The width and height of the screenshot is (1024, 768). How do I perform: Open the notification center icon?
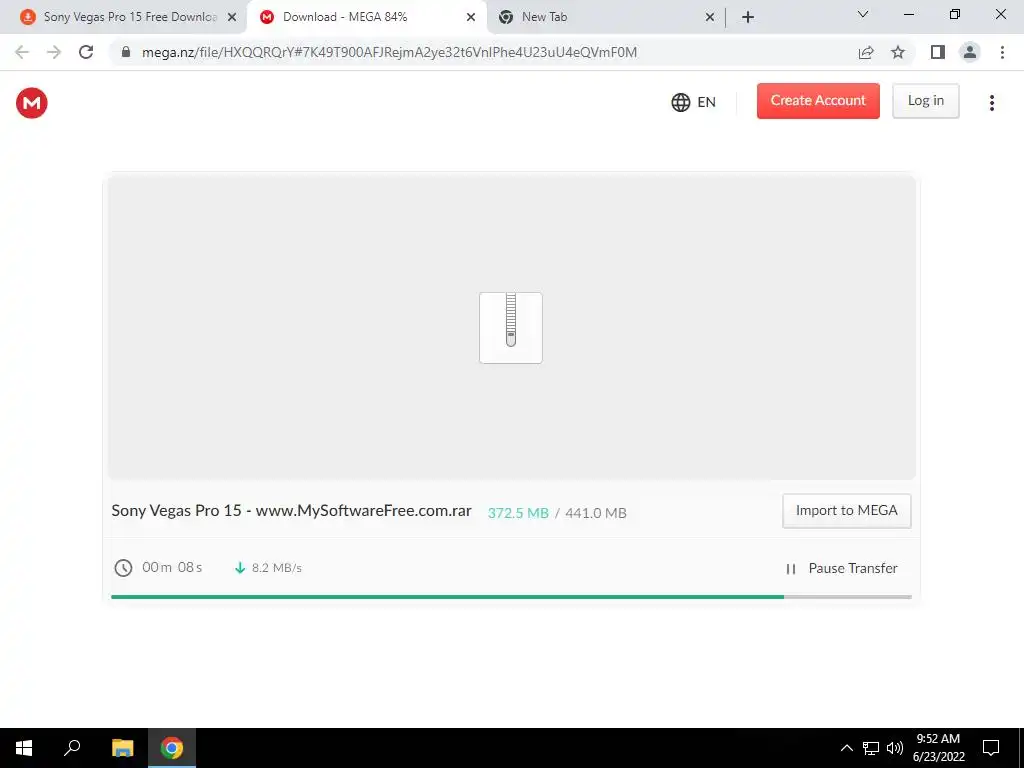(x=991, y=748)
